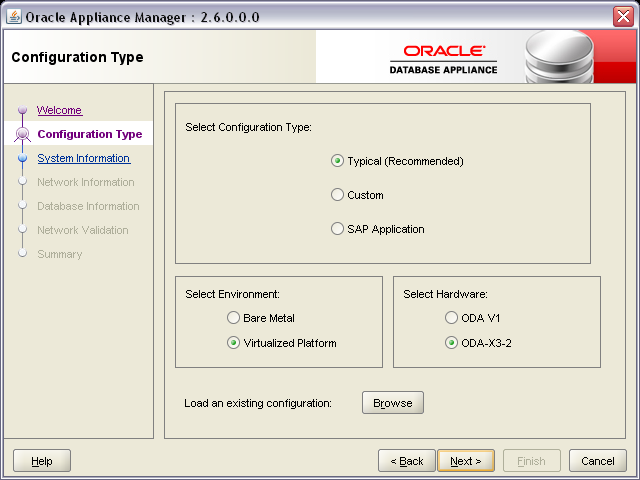This screenshot has height=480, width=640.
Task: Click the database cylinder graphic
Action: coord(559,57)
